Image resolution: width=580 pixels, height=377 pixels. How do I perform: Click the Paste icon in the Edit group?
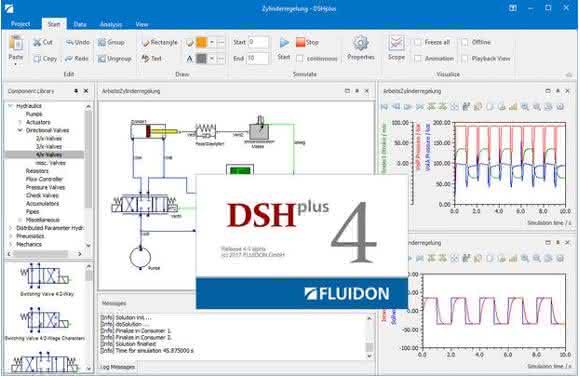[16, 43]
